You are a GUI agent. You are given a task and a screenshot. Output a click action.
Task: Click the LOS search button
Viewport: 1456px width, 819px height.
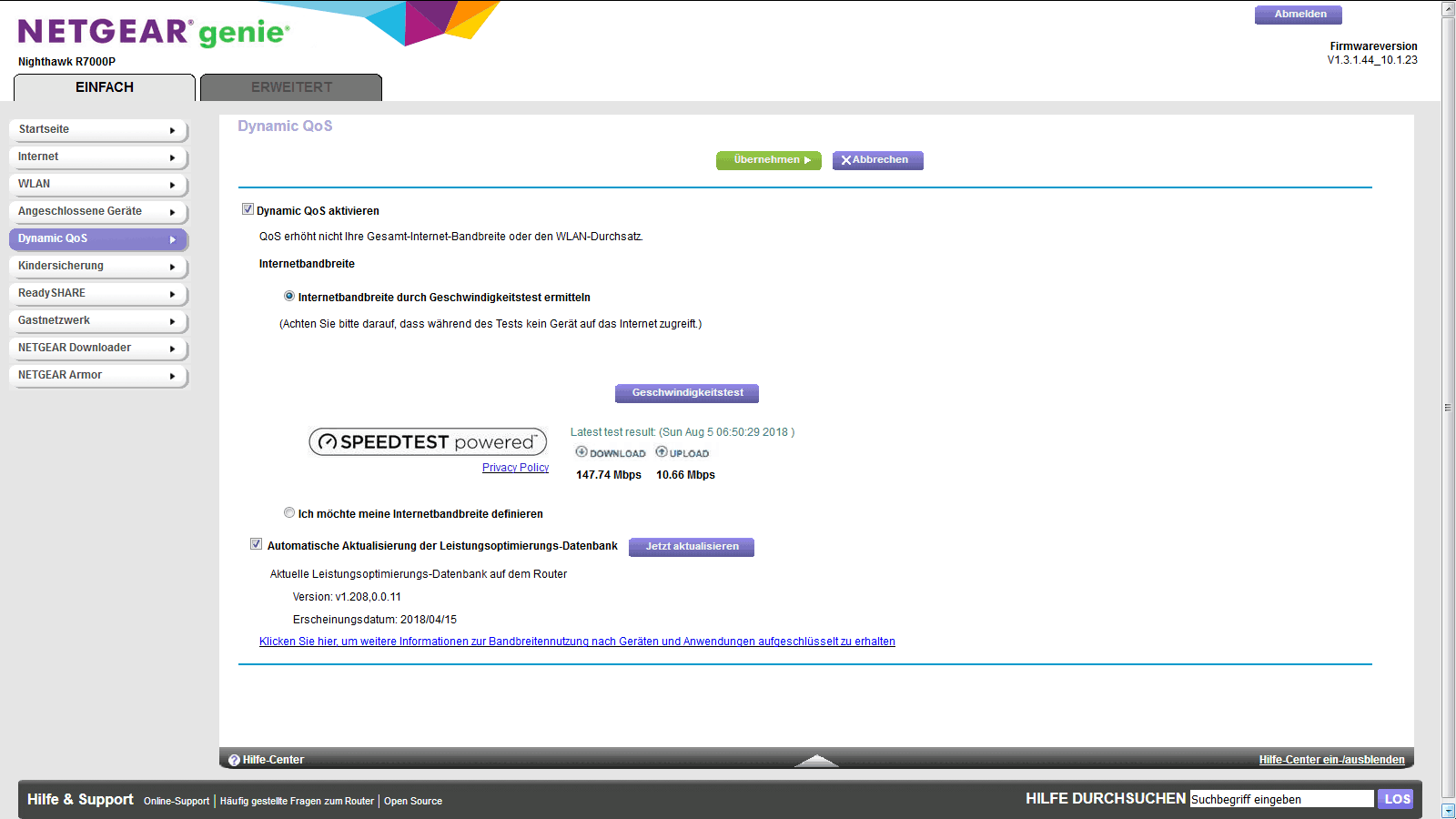(x=1396, y=799)
